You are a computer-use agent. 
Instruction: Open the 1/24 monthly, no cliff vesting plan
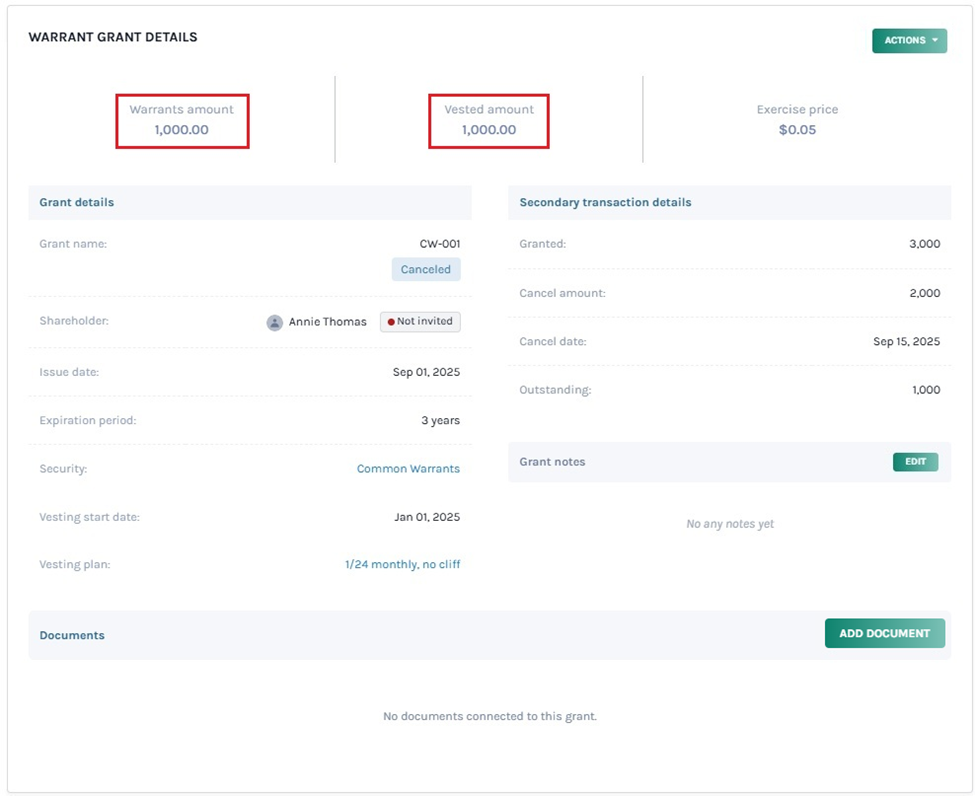point(402,564)
